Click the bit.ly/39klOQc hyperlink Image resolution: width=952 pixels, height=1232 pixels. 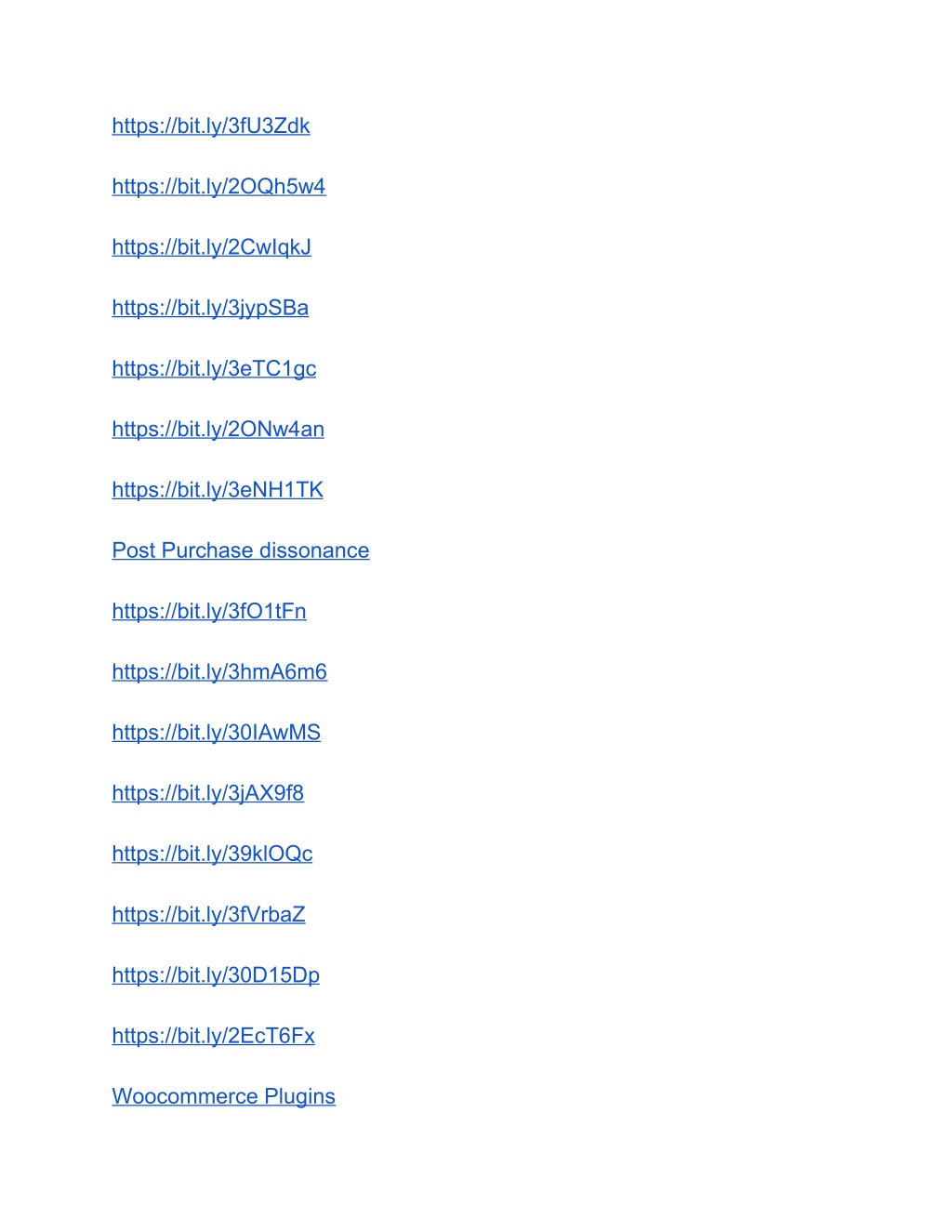point(213,854)
